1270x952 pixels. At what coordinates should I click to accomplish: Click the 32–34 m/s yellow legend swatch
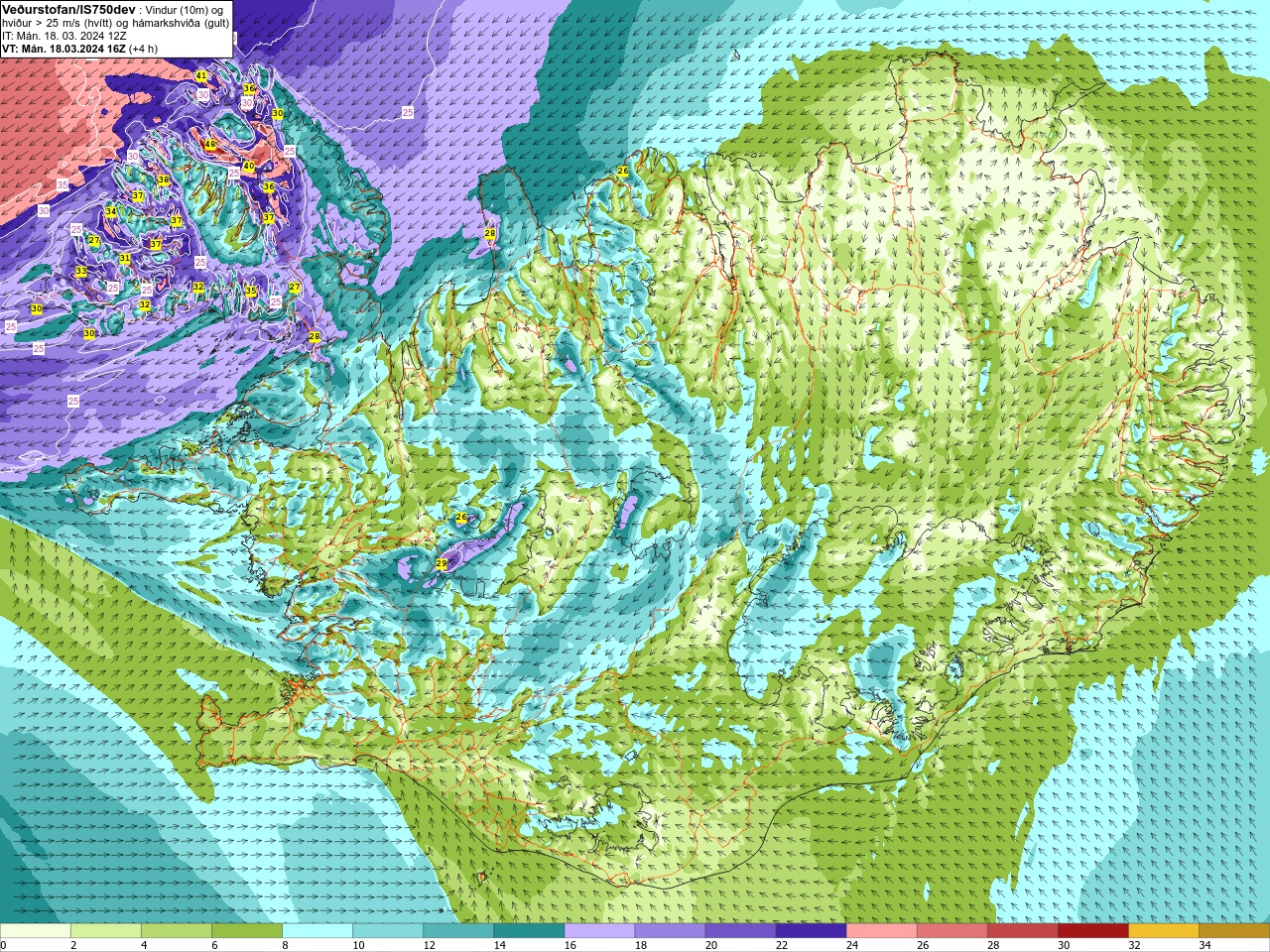1163,930
